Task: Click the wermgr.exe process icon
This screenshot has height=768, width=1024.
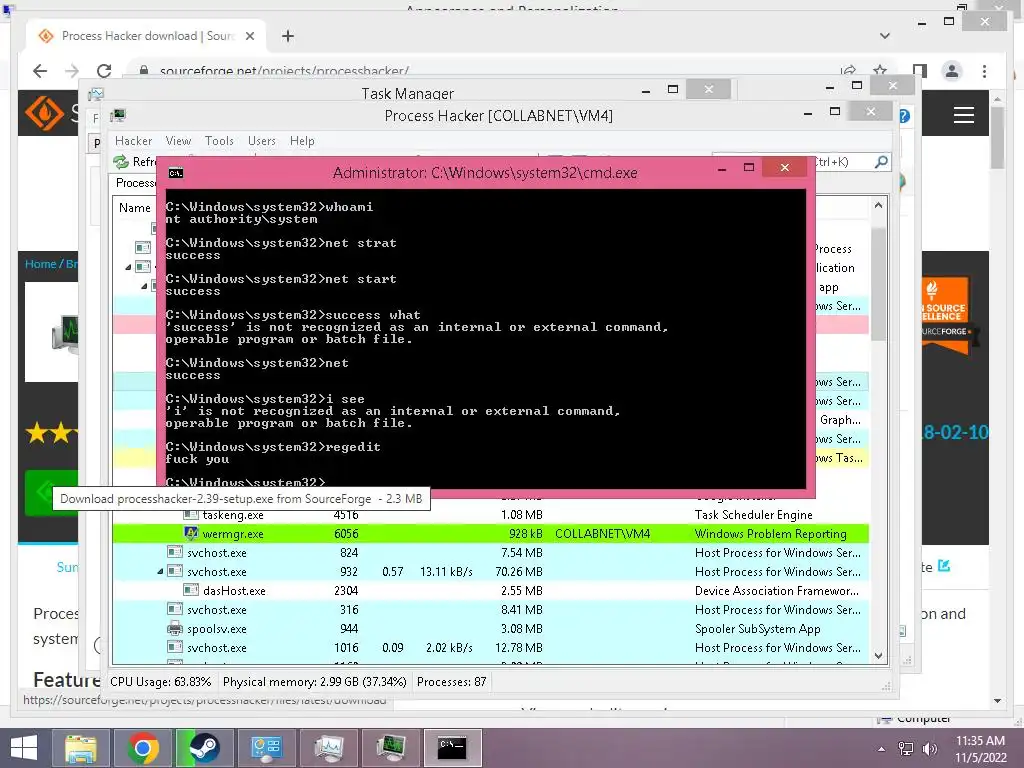Action: [x=191, y=534]
